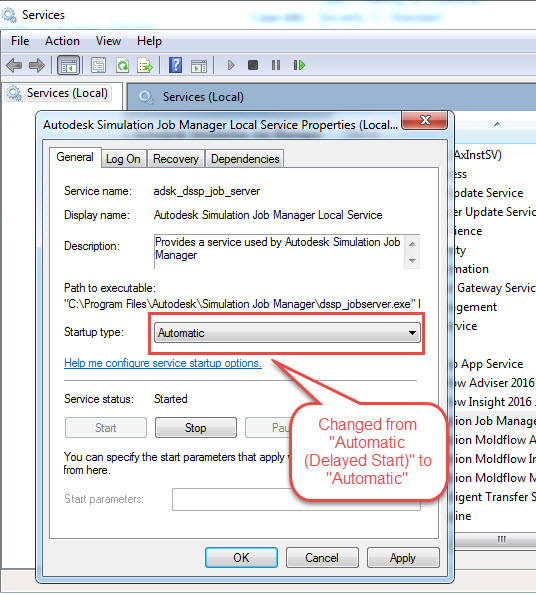The height and width of the screenshot is (594, 536).
Task: Select the AxInstSV) row in list
Action: [495, 155]
